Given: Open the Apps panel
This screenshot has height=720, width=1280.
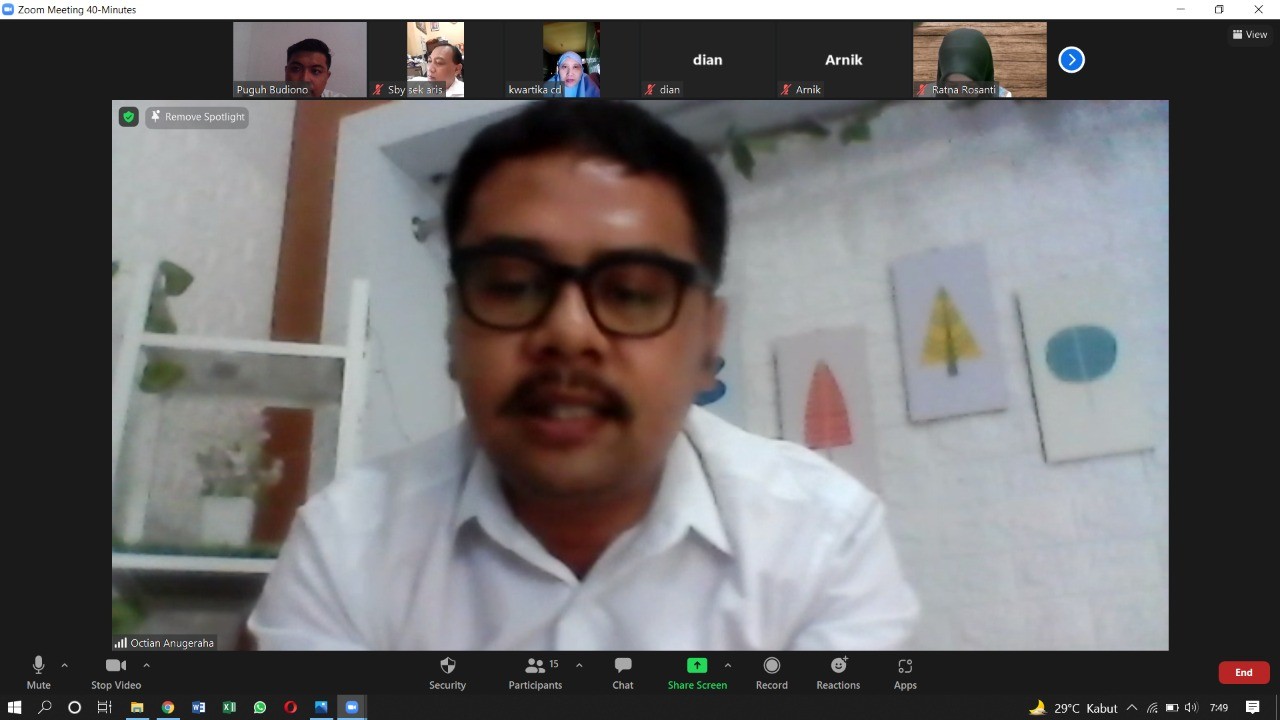Looking at the screenshot, I should point(905,673).
